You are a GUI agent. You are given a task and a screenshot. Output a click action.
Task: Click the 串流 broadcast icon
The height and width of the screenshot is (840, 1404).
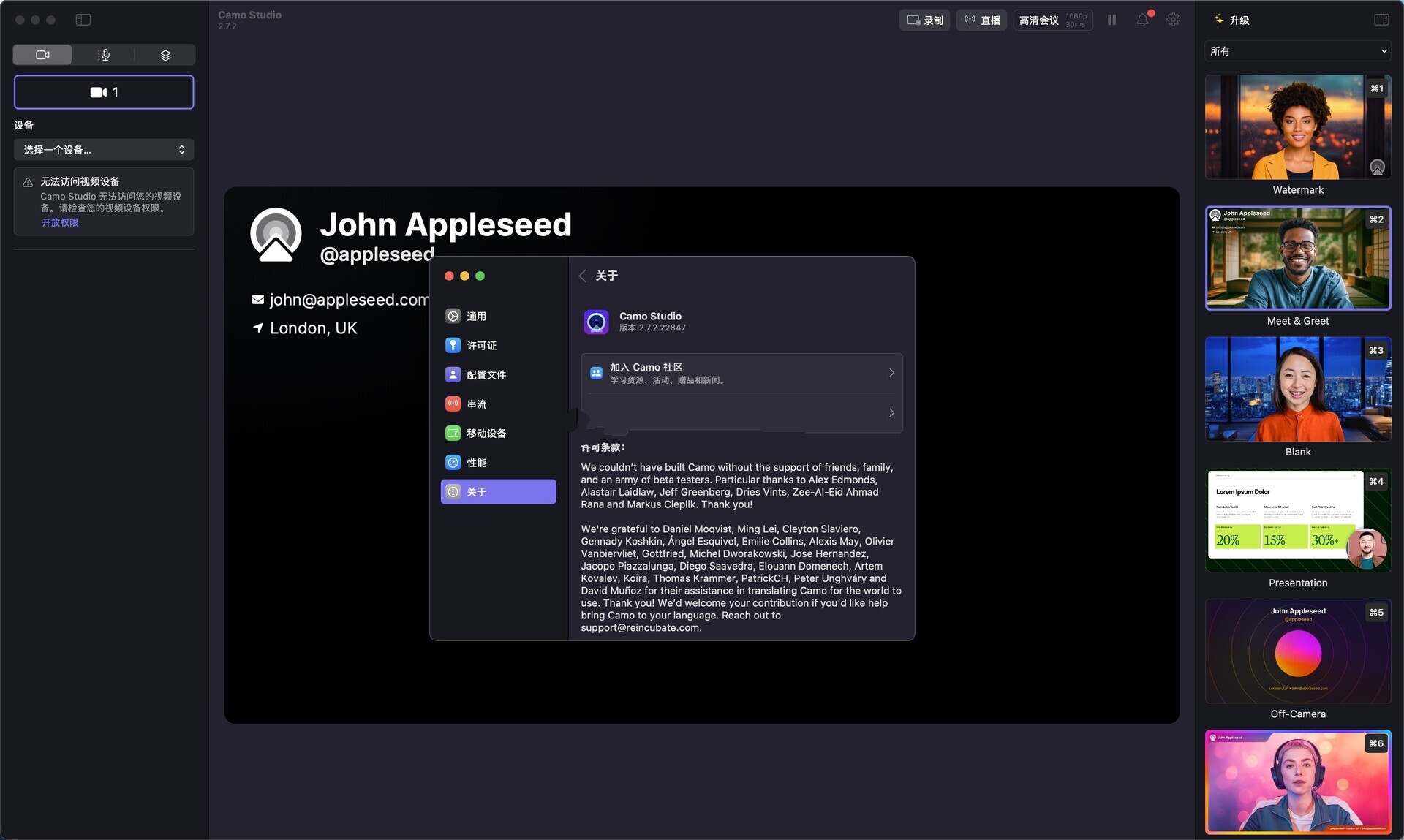coord(453,404)
